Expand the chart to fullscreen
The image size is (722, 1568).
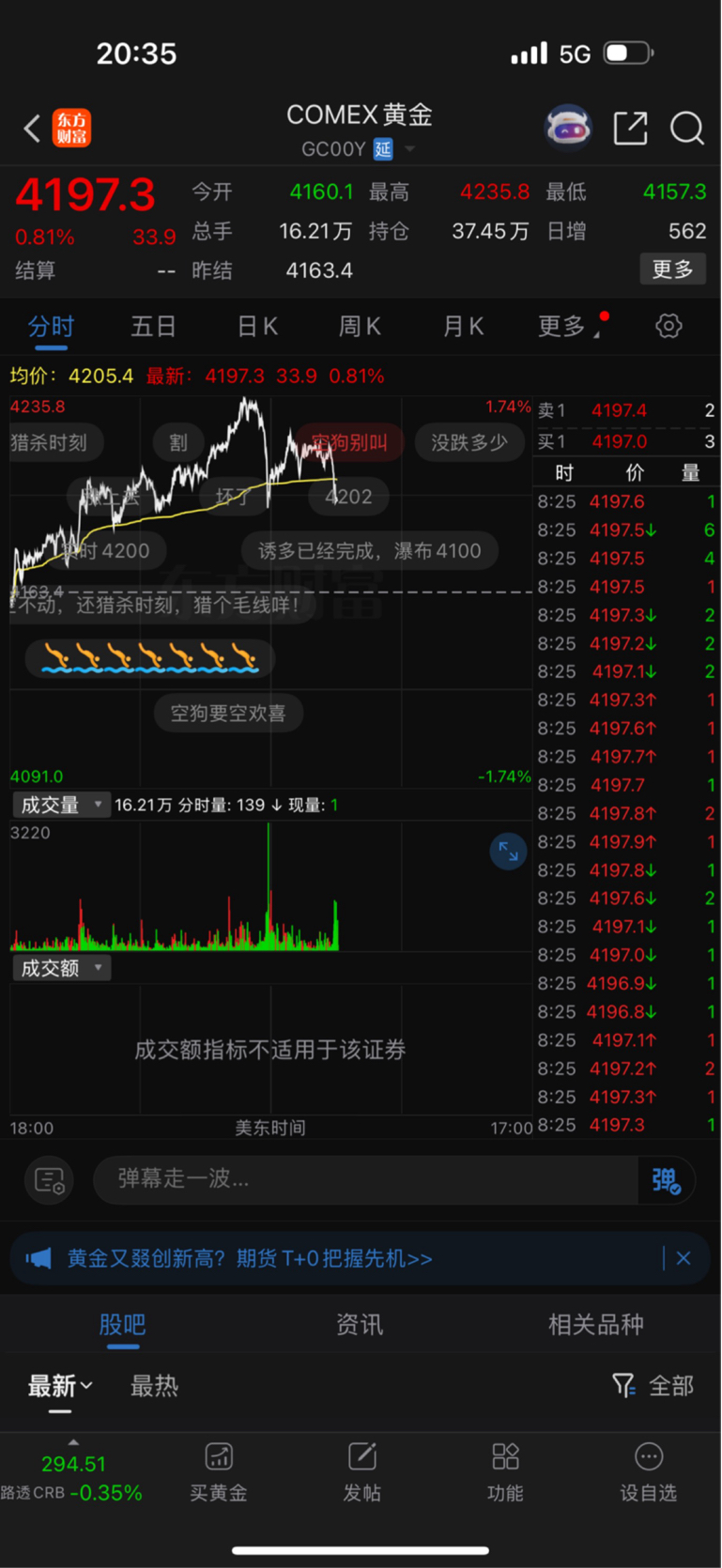click(x=508, y=852)
